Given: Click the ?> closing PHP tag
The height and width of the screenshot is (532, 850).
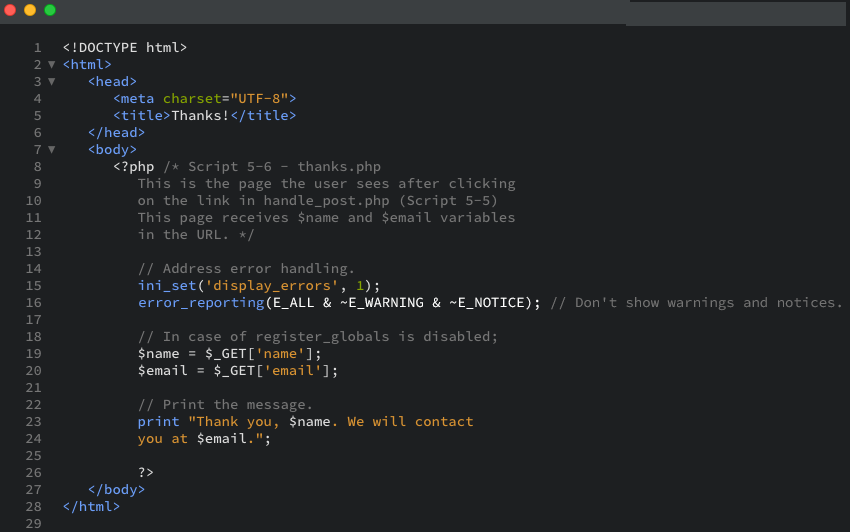Looking at the screenshot, I should click(146, 472).
